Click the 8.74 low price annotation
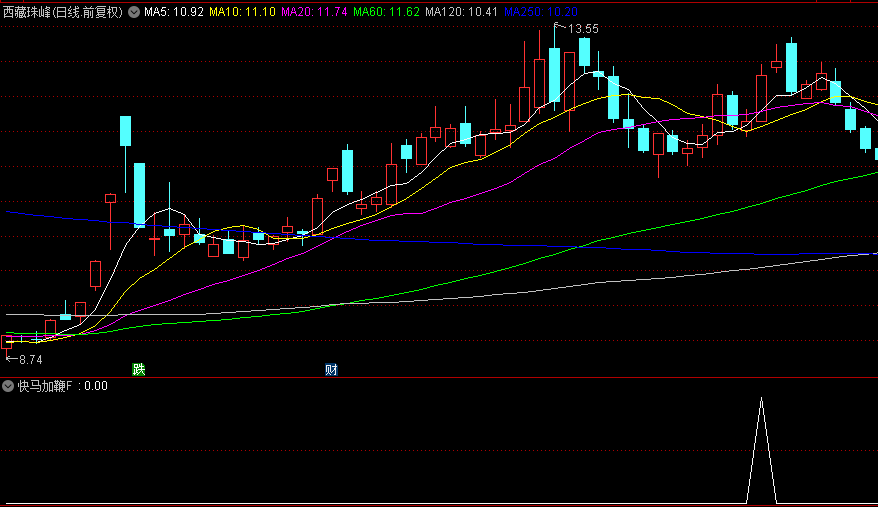The width and height of the screenshot is (878, 507). point(30,360)
